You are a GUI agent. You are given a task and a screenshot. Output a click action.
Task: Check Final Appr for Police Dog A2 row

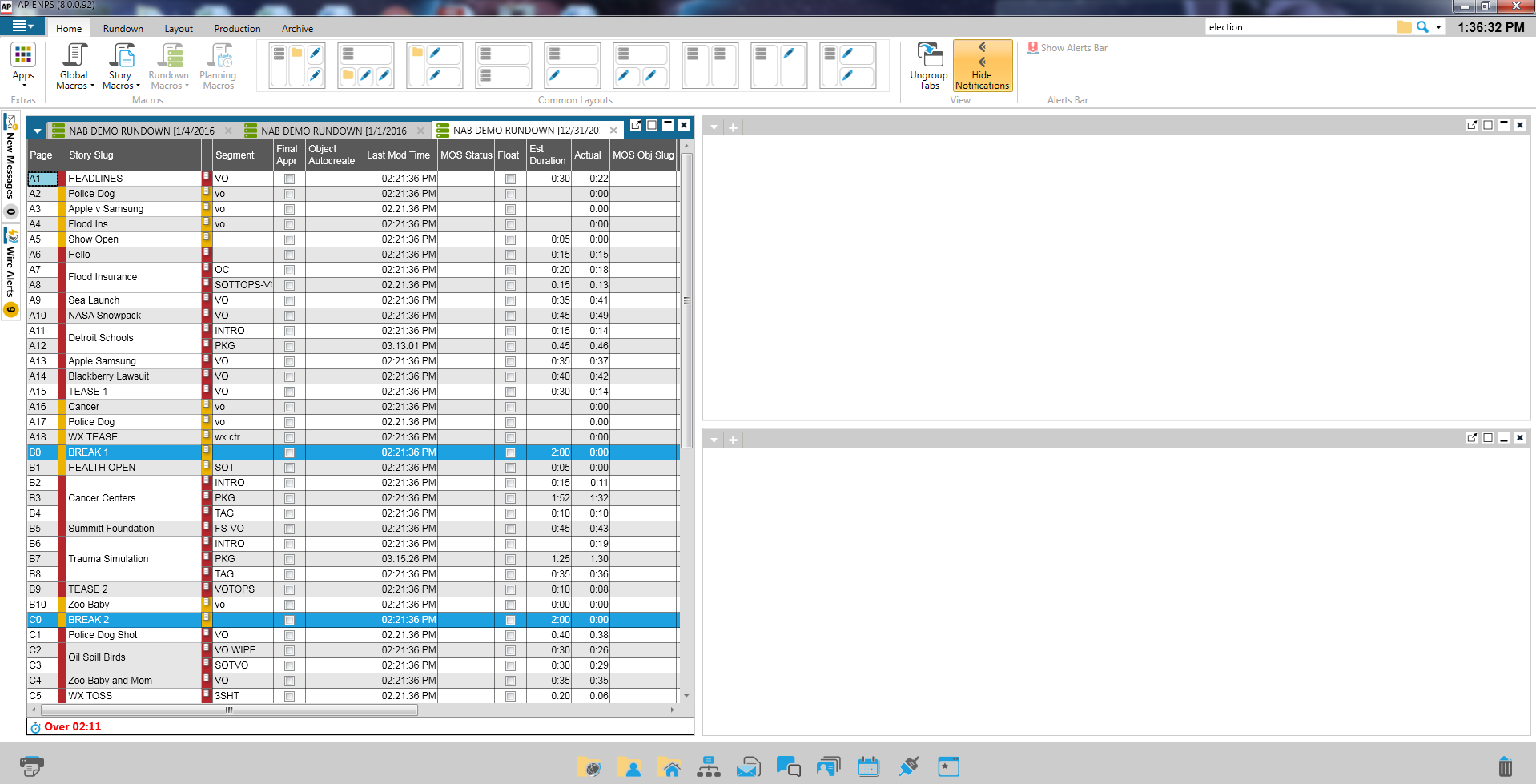tap(289, 195)
